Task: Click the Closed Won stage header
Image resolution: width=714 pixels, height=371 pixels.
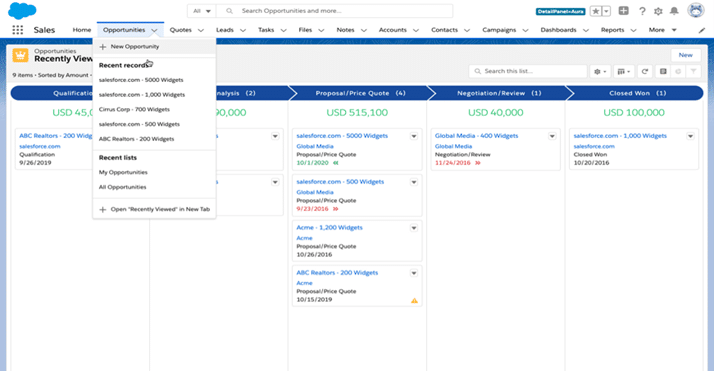Action: [x=637, y=93]
